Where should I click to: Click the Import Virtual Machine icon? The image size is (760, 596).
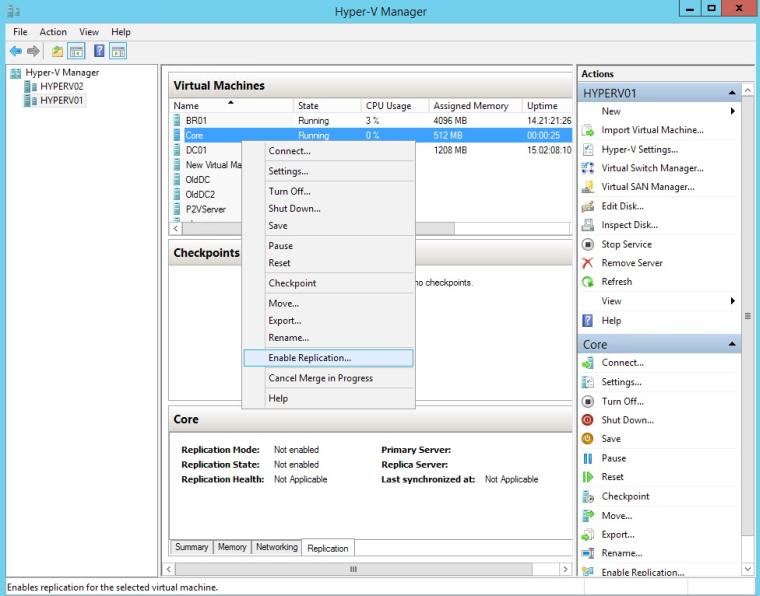pyautogui.click(x=588, y=130)
